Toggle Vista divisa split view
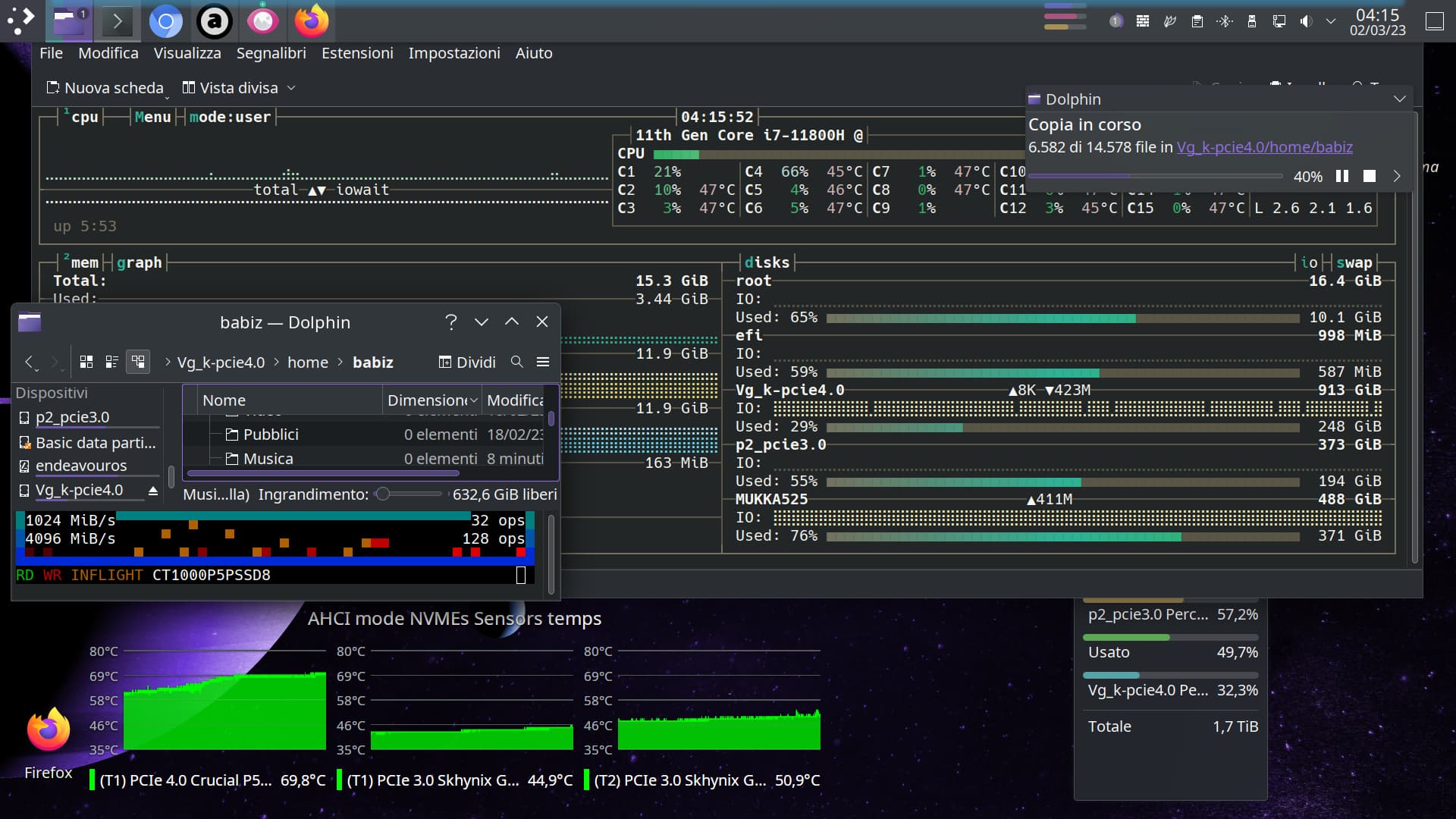The width and height of the screenshot is (1456, 819). tap(231, 88)
